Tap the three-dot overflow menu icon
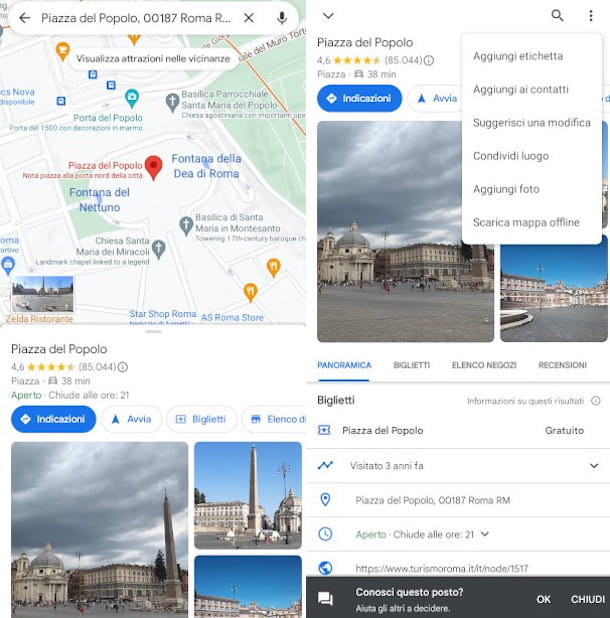Screen dimensions: 610x618 coord(591,16)
